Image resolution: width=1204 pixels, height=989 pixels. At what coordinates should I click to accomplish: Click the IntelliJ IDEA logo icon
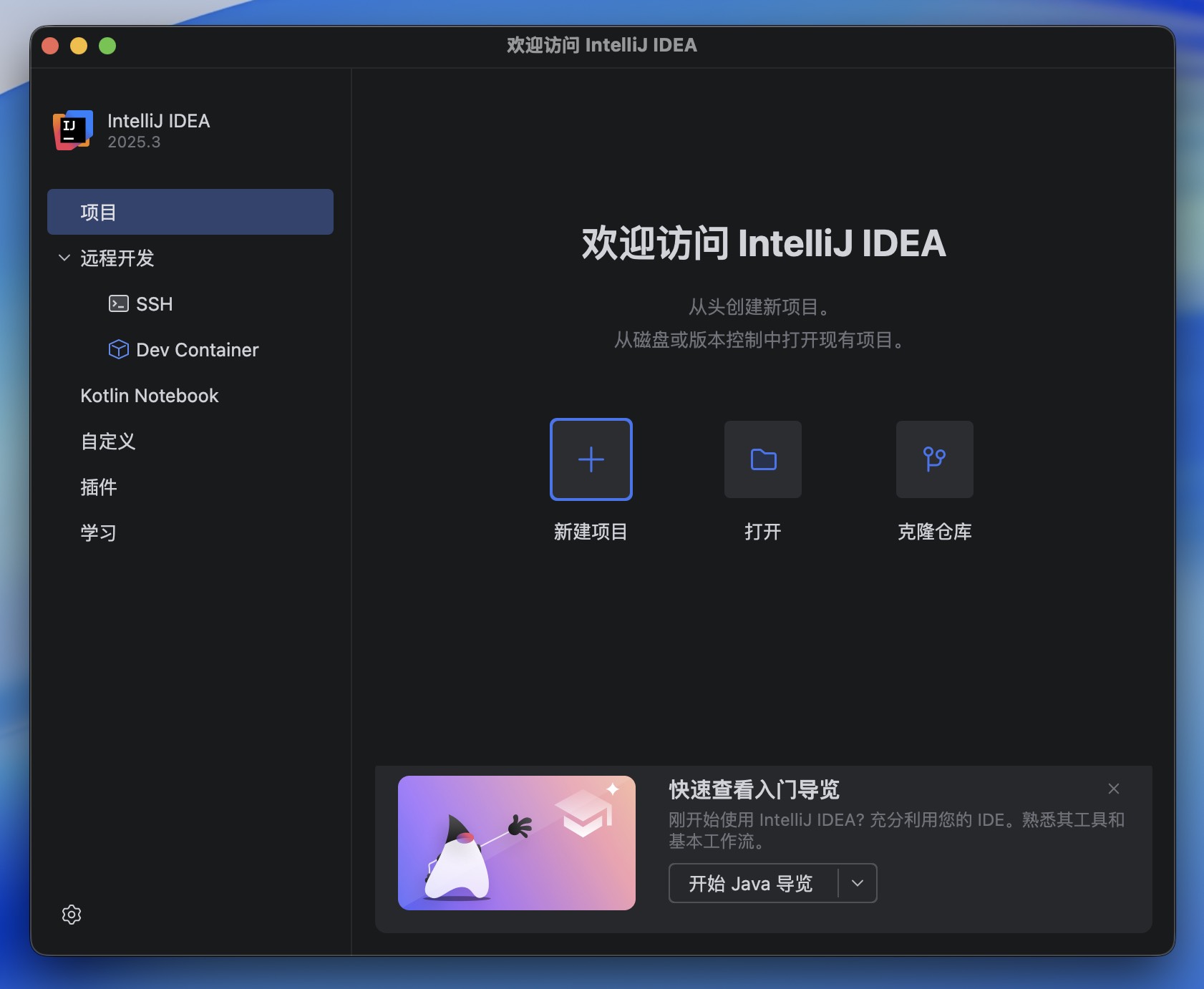[73, 130]
